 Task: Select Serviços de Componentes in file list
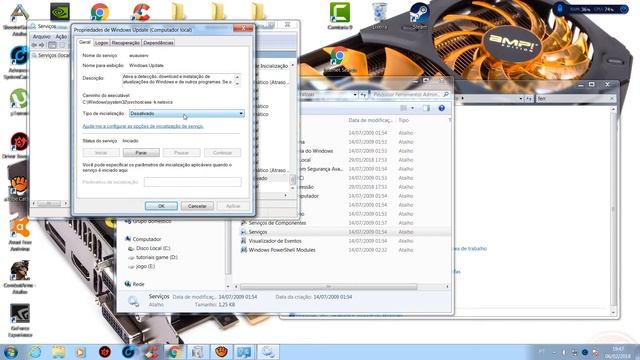[x=277, y=223]
